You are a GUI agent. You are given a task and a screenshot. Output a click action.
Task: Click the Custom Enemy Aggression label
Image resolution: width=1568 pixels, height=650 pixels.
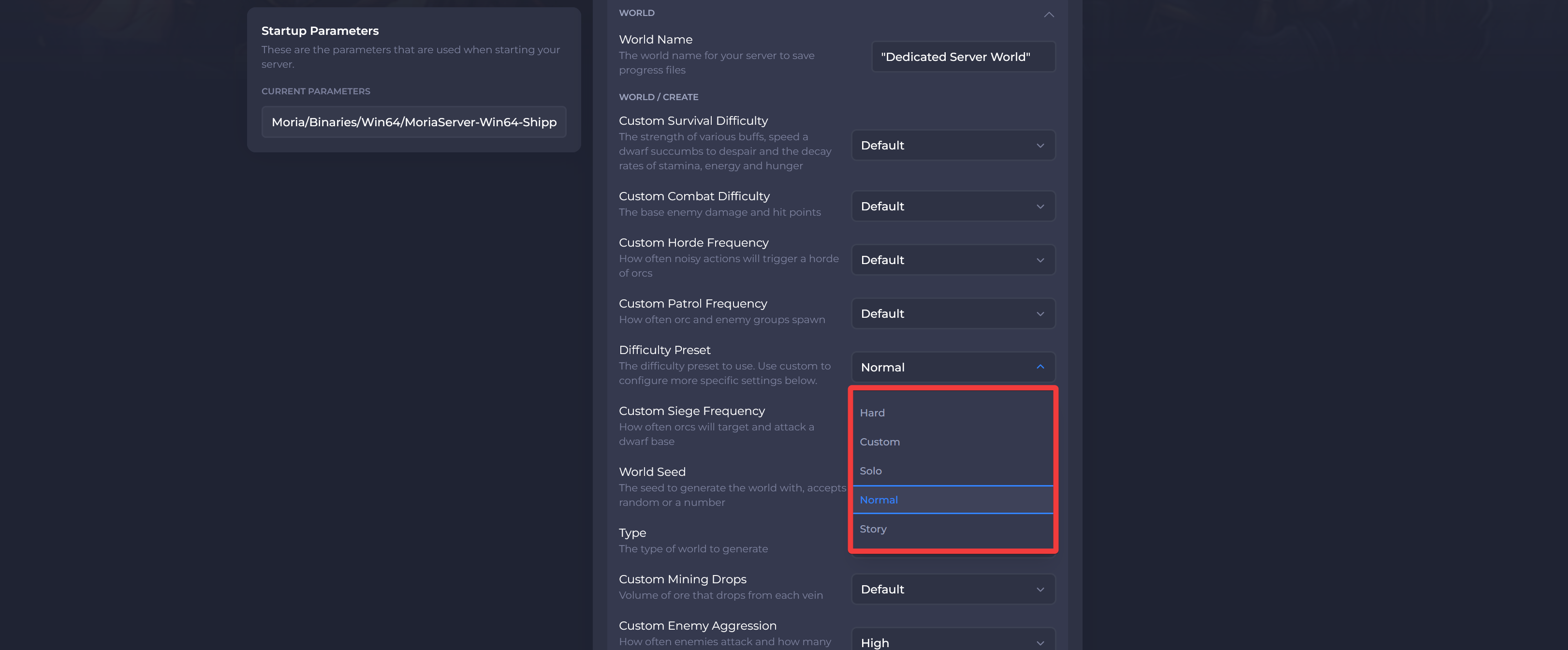(698, 626)
